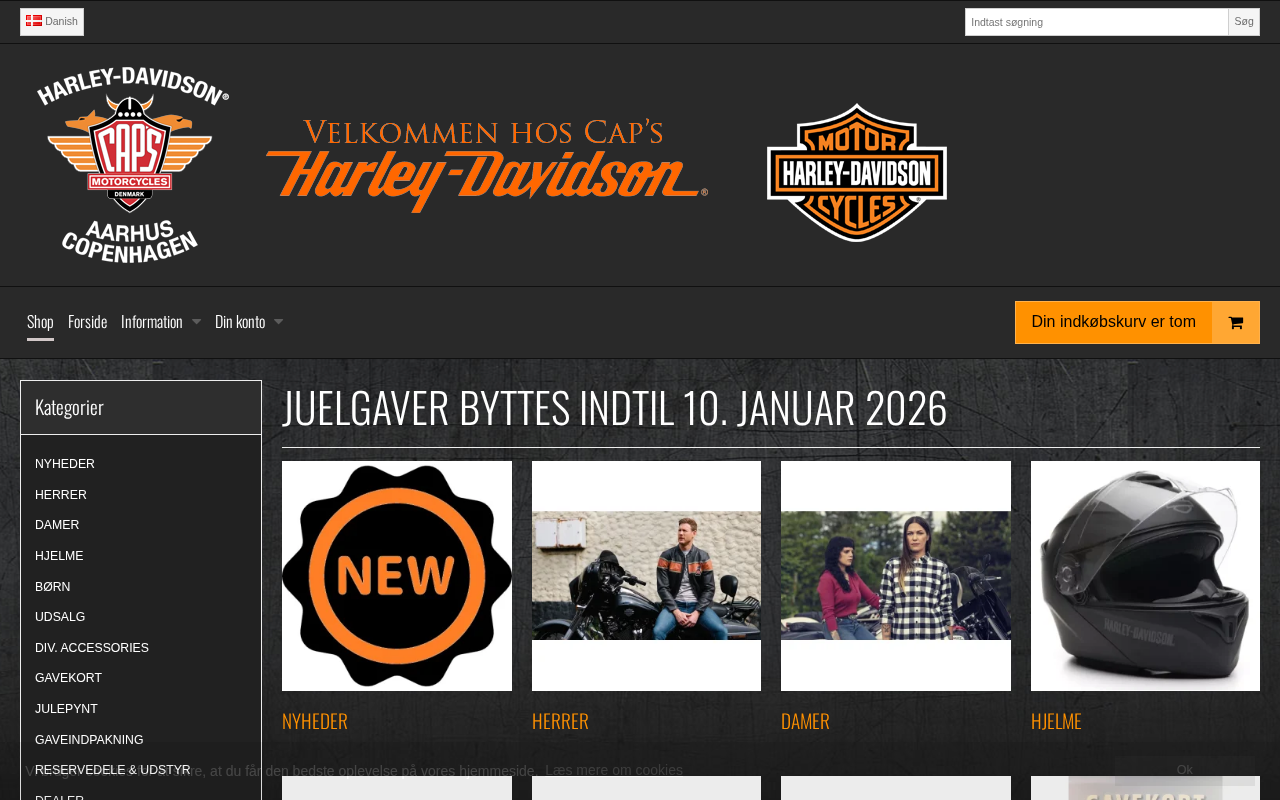Viewport: 1280px width, 800px height.
Task: Open NYHEDER in the Kategorier sidebar
Action: pos(65,464)
